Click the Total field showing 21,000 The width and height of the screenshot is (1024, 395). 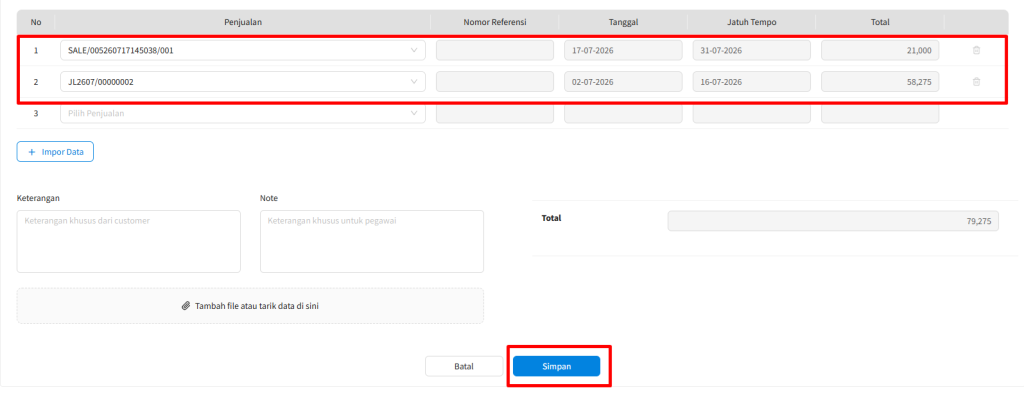(x=880, y=50)
